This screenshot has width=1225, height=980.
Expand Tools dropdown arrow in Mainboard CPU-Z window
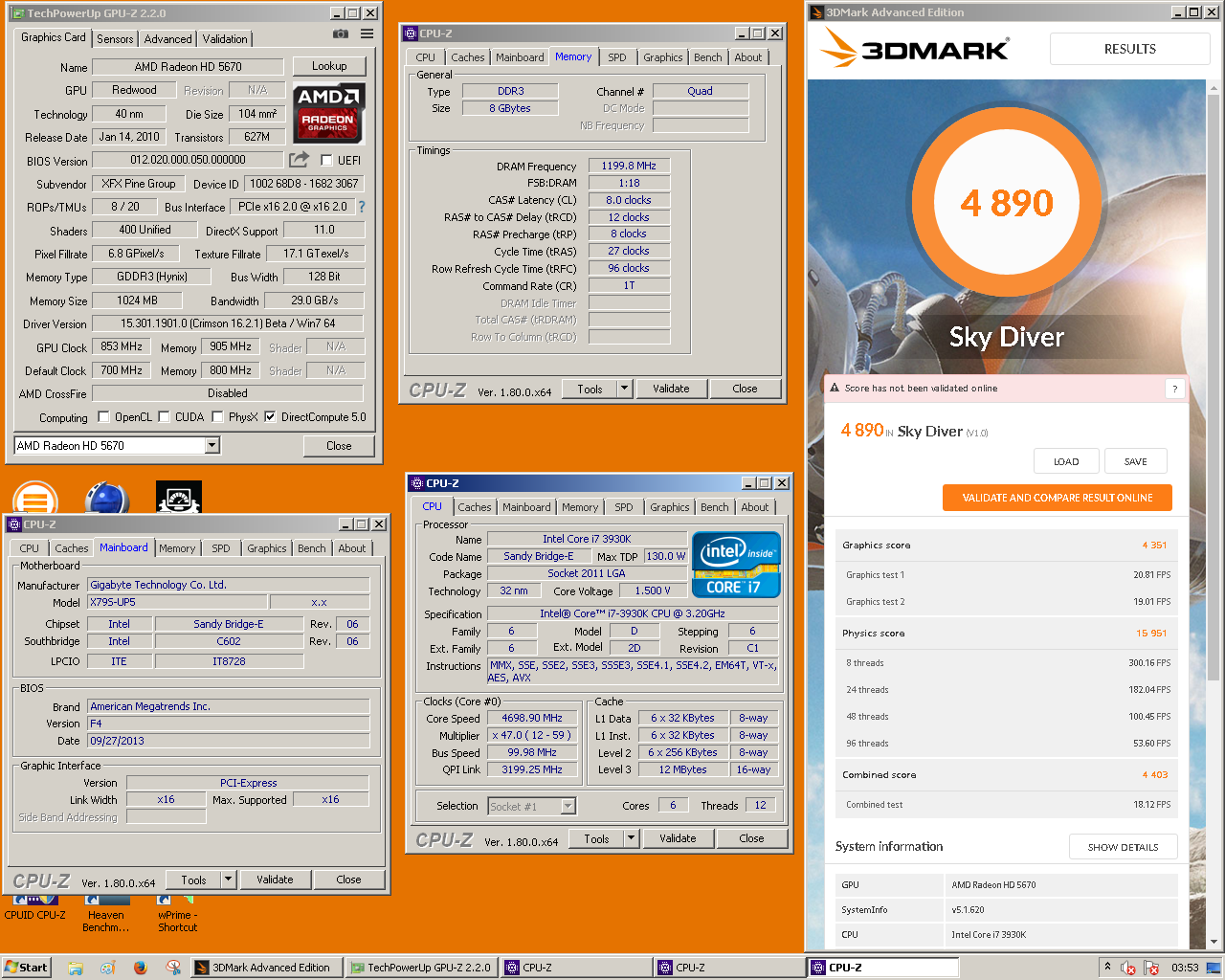point(228,880)
